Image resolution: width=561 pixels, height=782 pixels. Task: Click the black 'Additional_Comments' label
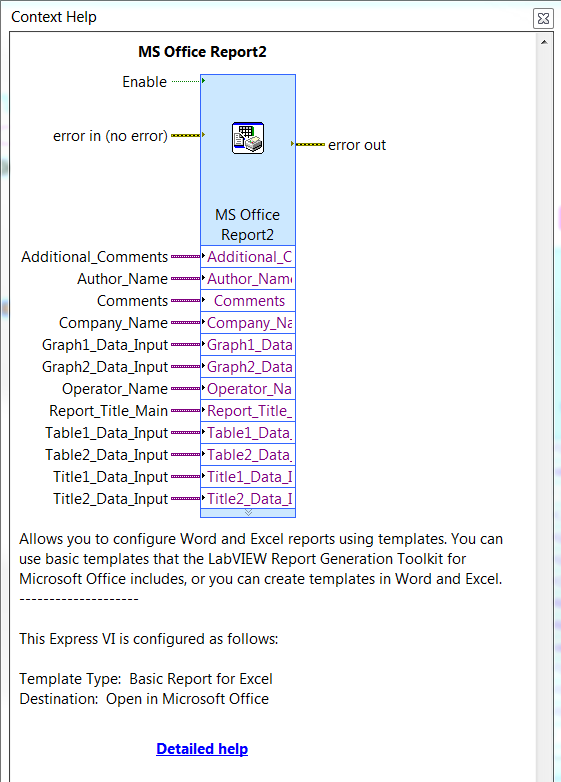pyautogui.click(x=94, y=257)
